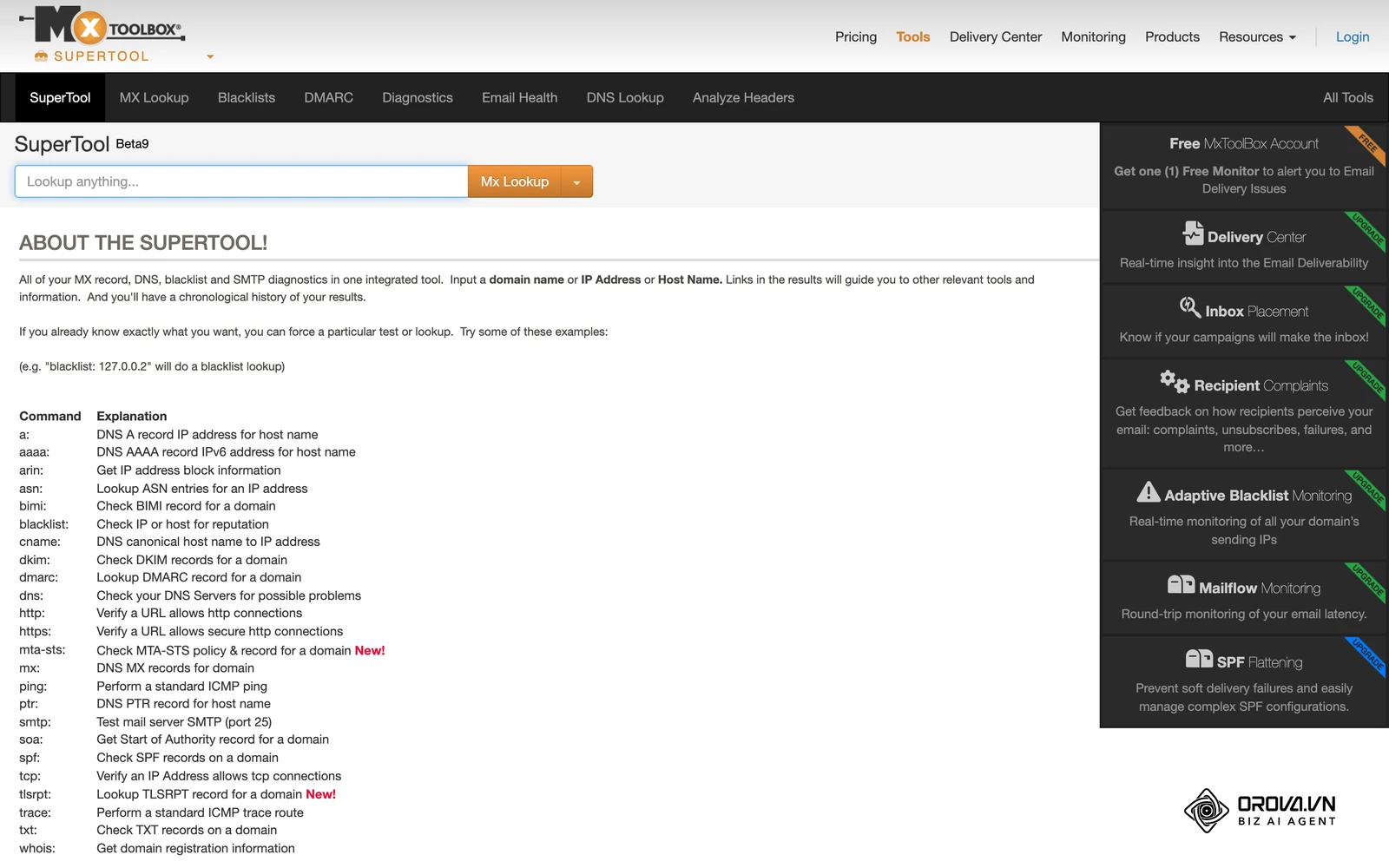Go to the DNS Lookup tab
The image size is (1389, 868).
(625, 97)
